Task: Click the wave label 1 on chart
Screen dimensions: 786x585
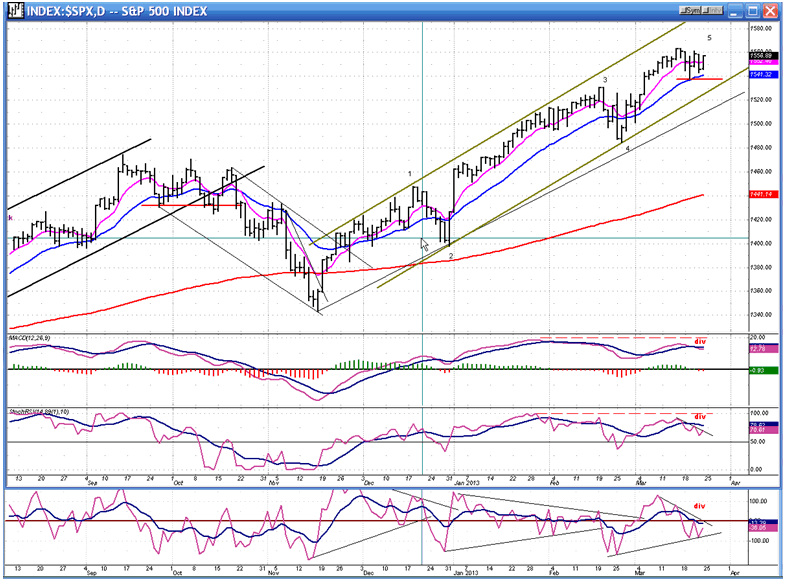Action: pos(410,174)
